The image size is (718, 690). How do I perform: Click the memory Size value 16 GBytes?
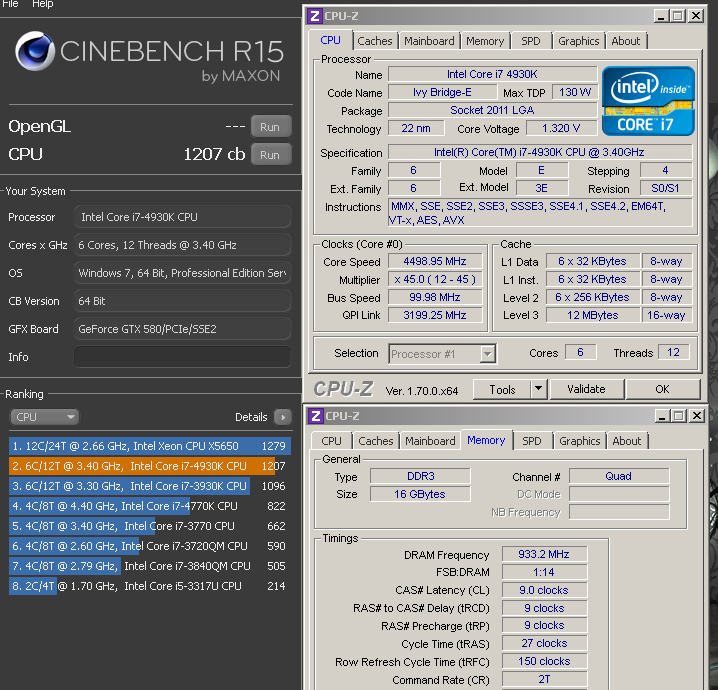point(420,494)
